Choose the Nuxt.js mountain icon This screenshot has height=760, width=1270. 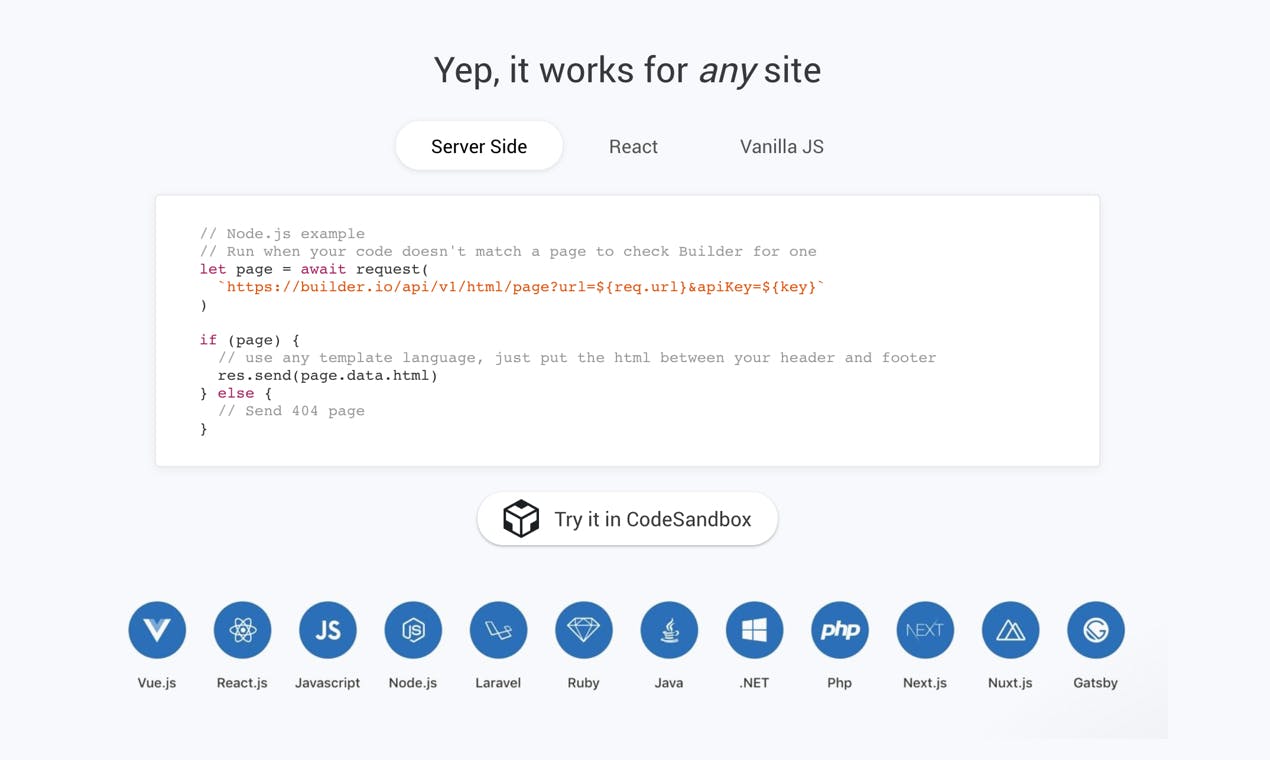(x=1010, y=630)
